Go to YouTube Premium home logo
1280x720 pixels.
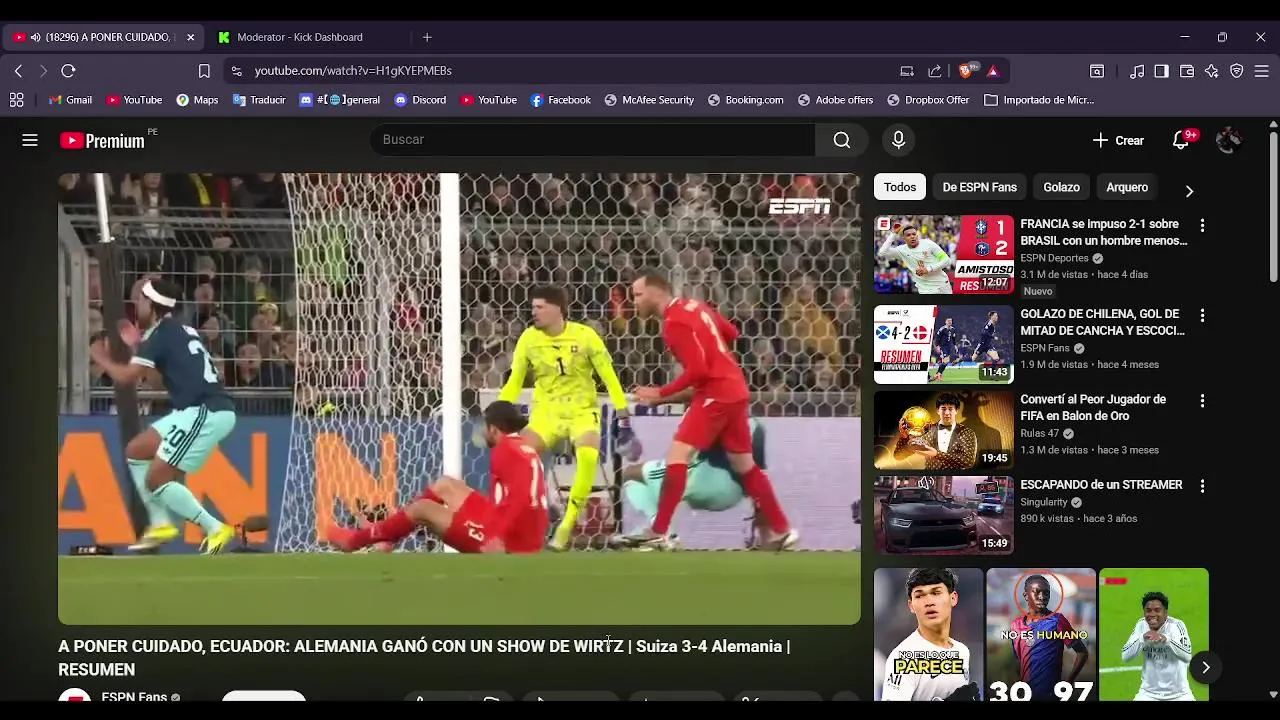(x=103, y=141)
